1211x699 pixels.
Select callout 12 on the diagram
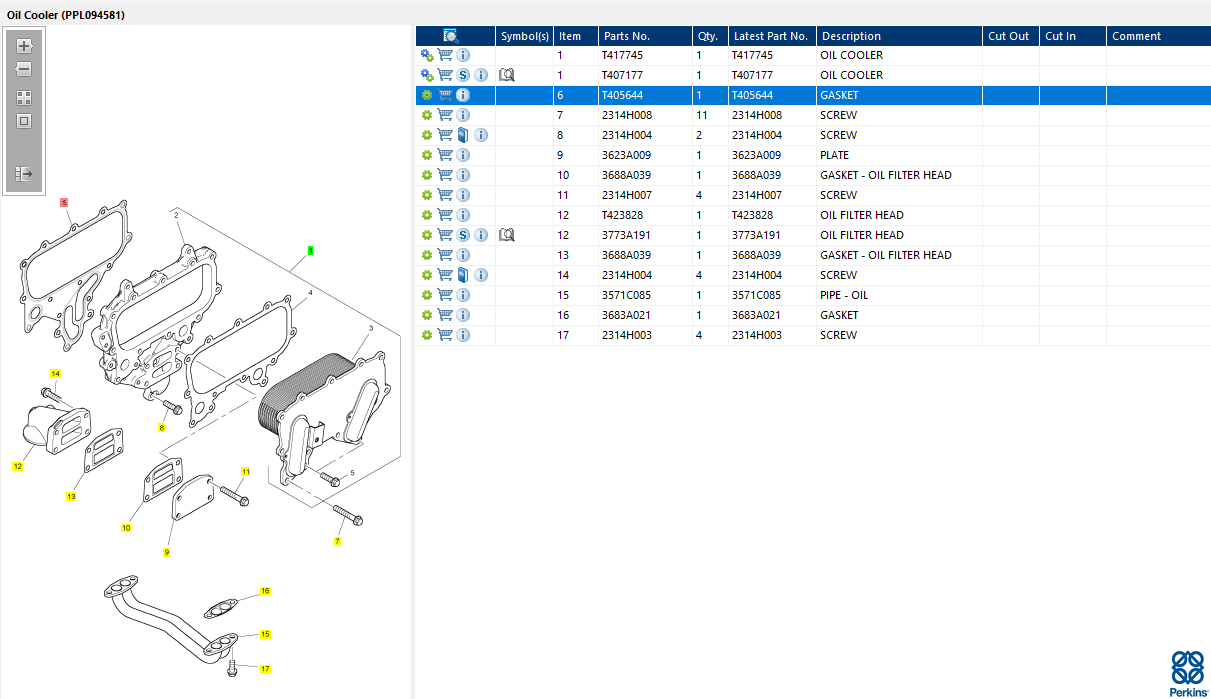(x=17, y=466)
